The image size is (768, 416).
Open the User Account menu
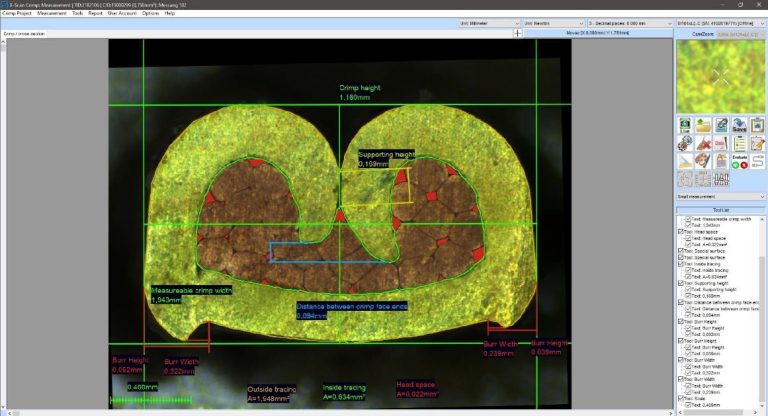(122, 13)
